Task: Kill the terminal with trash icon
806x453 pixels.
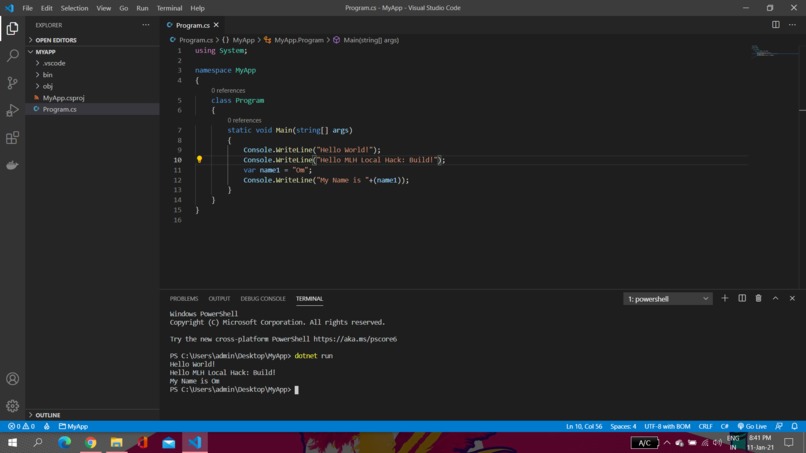Action: [758, 298]
